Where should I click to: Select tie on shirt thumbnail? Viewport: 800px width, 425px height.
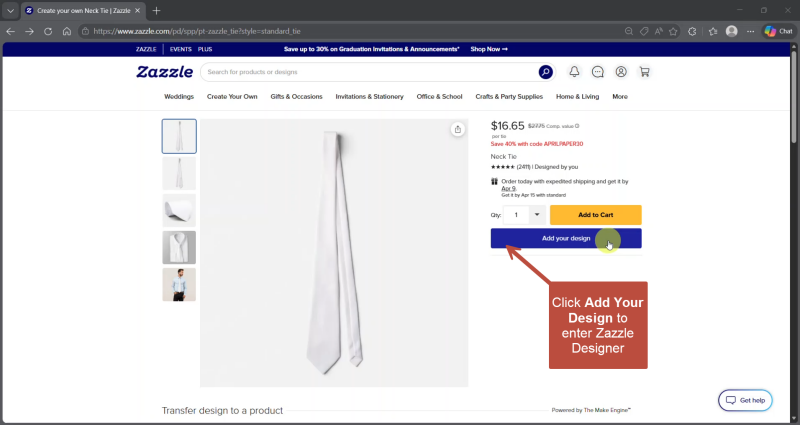[x=179, y=247]
